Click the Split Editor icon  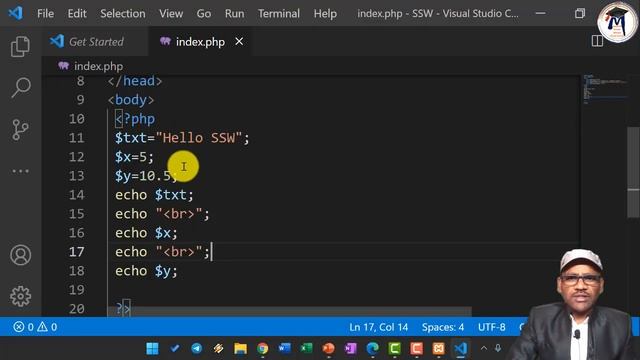pos(597,41)
